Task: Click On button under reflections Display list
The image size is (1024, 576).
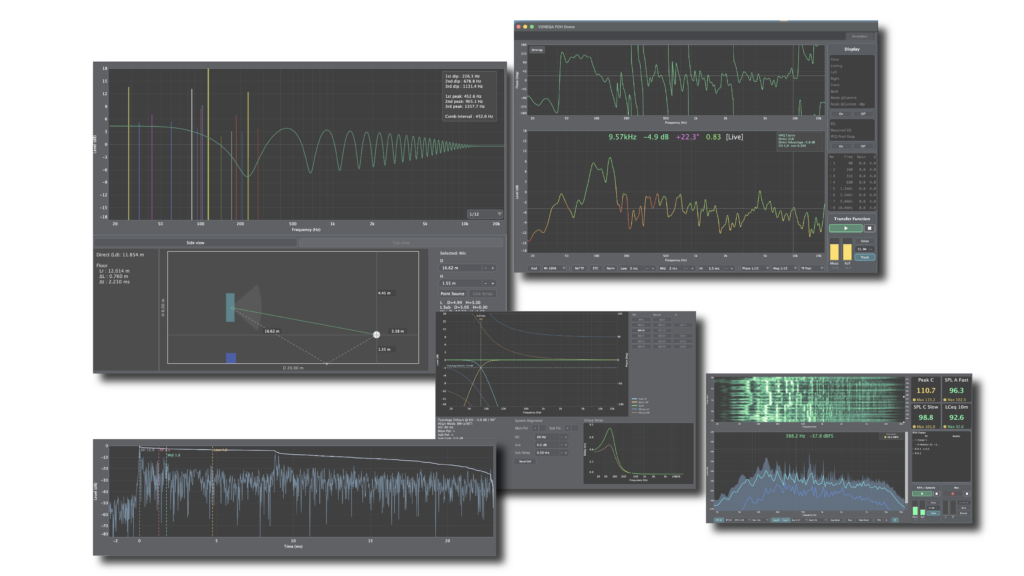Action: point(841,114)
